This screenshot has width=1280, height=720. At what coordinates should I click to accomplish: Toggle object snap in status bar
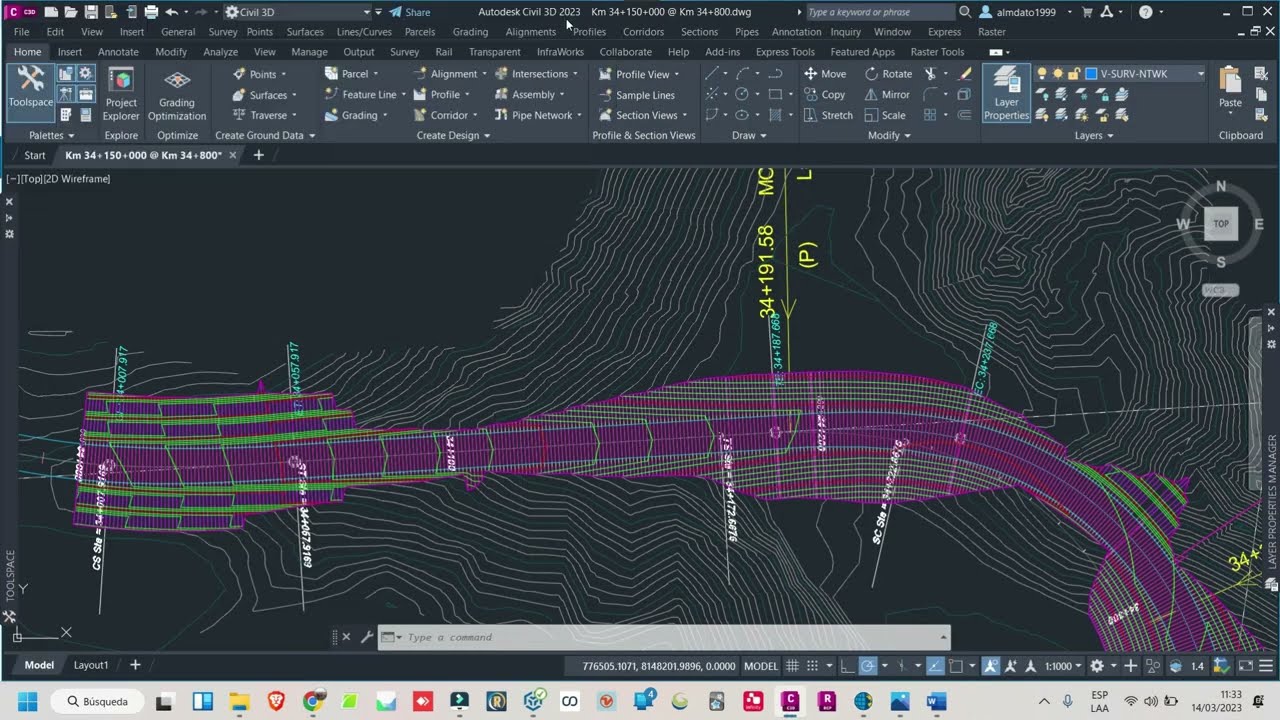point(956,666)
